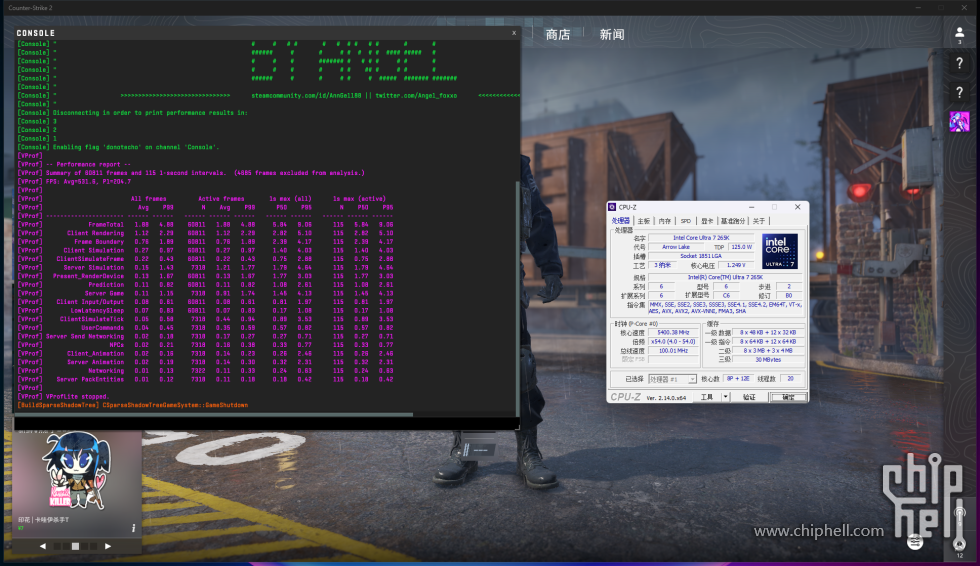Click the second question-mark friend slot

click(x=959, y=92)
